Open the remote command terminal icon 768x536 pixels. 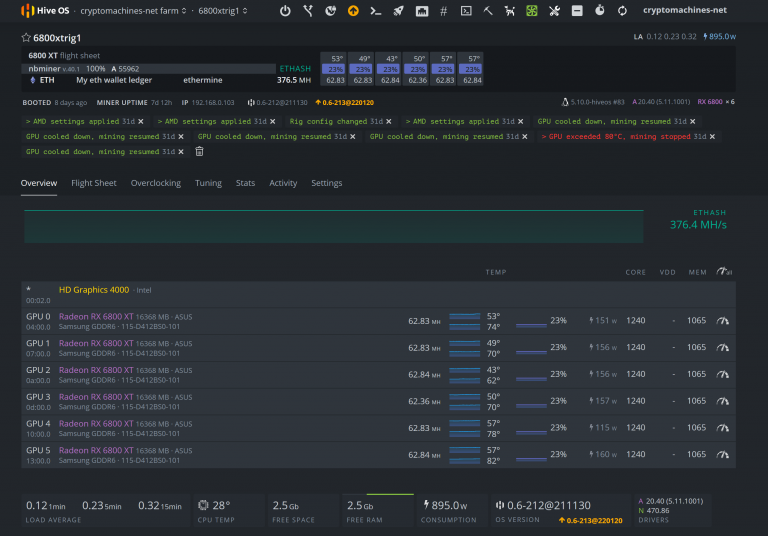375,11
